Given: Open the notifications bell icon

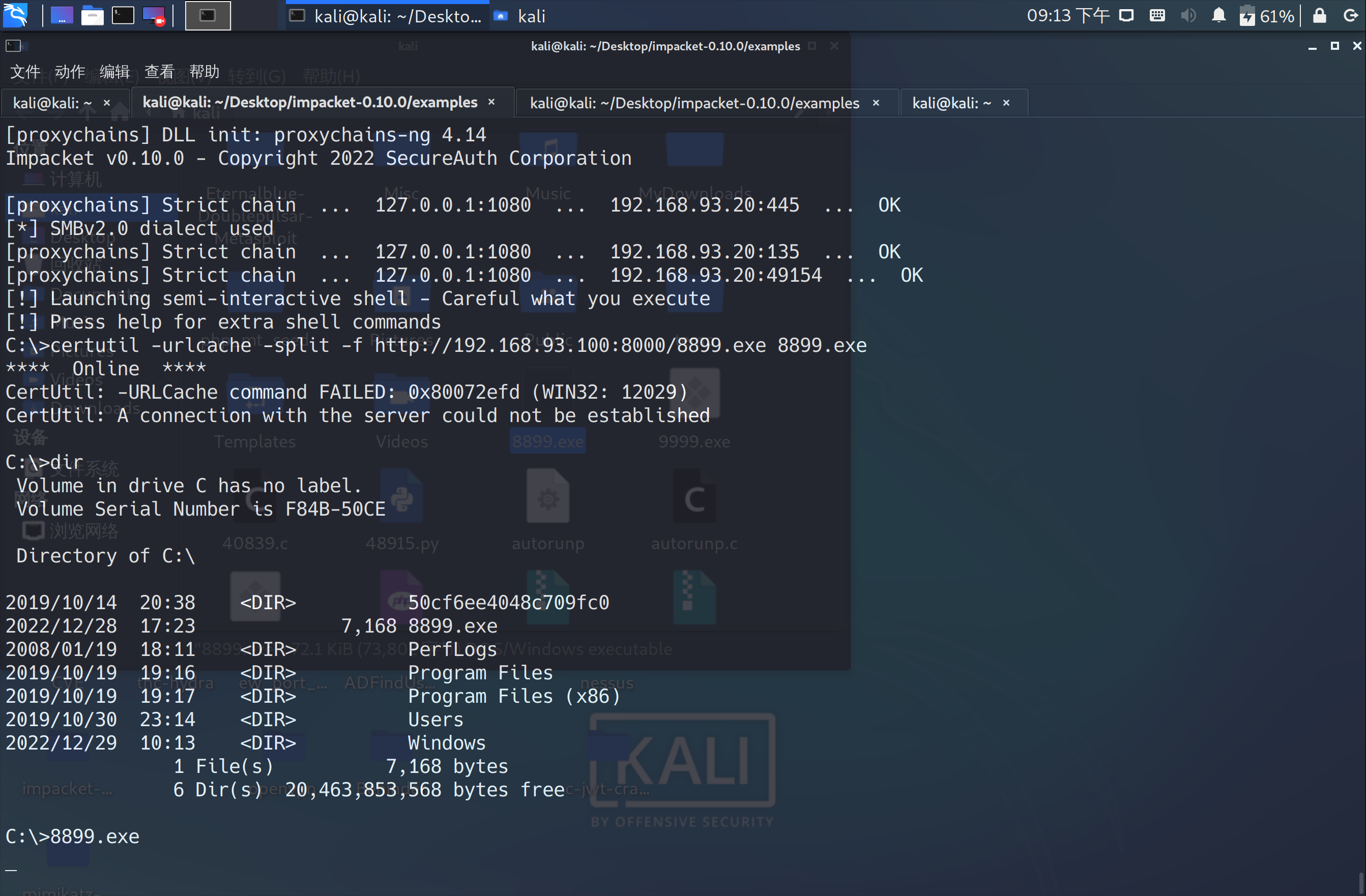Looking at the screenshot, I should tap(1218, 15).
